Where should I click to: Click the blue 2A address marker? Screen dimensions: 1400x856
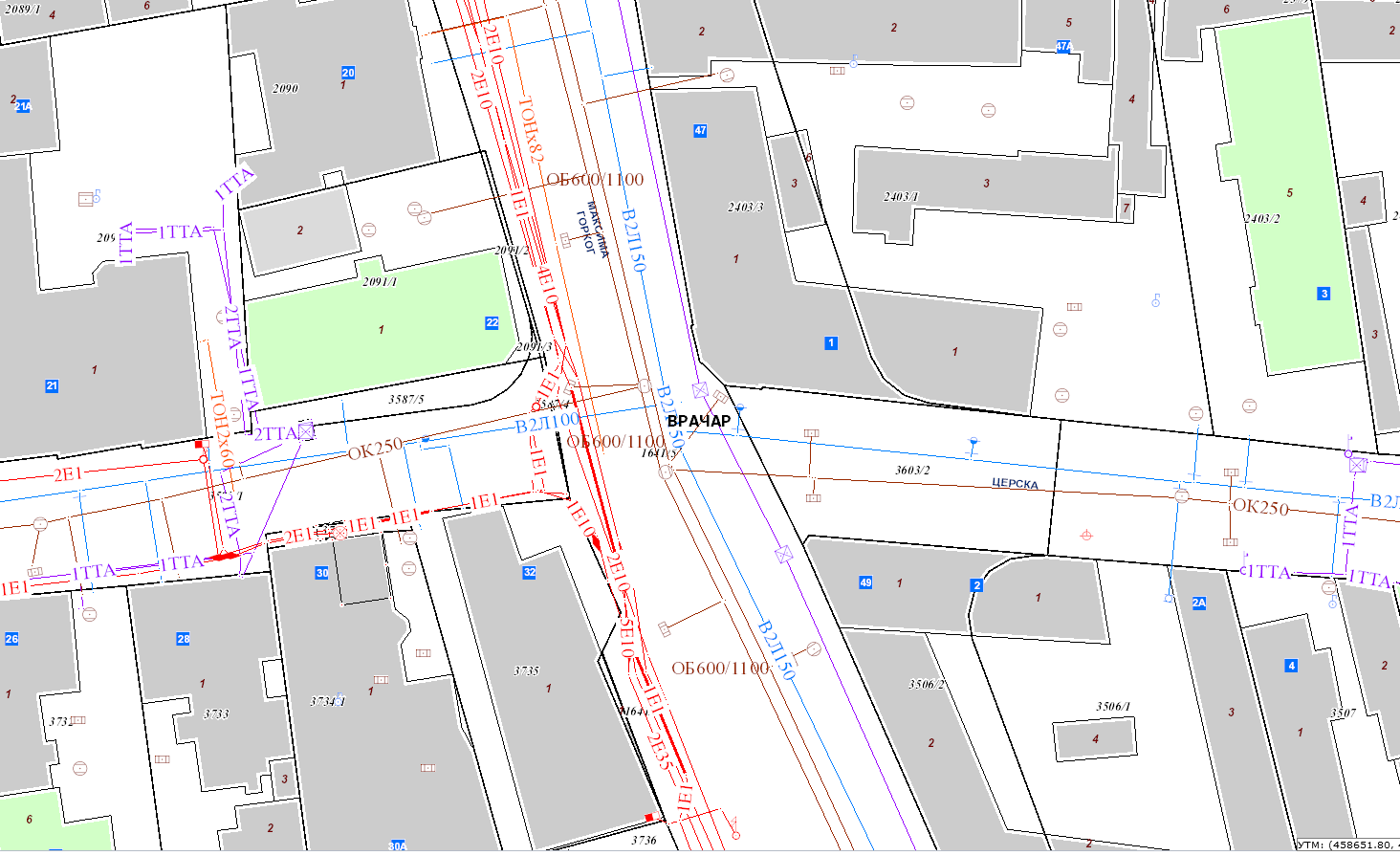[1199, 604]
